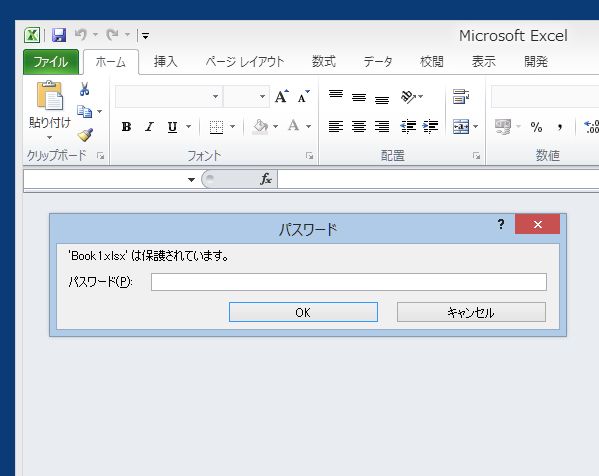Open the Borders dropdown arrow
The width and height of the screenshot is (599, 476).
233,126
